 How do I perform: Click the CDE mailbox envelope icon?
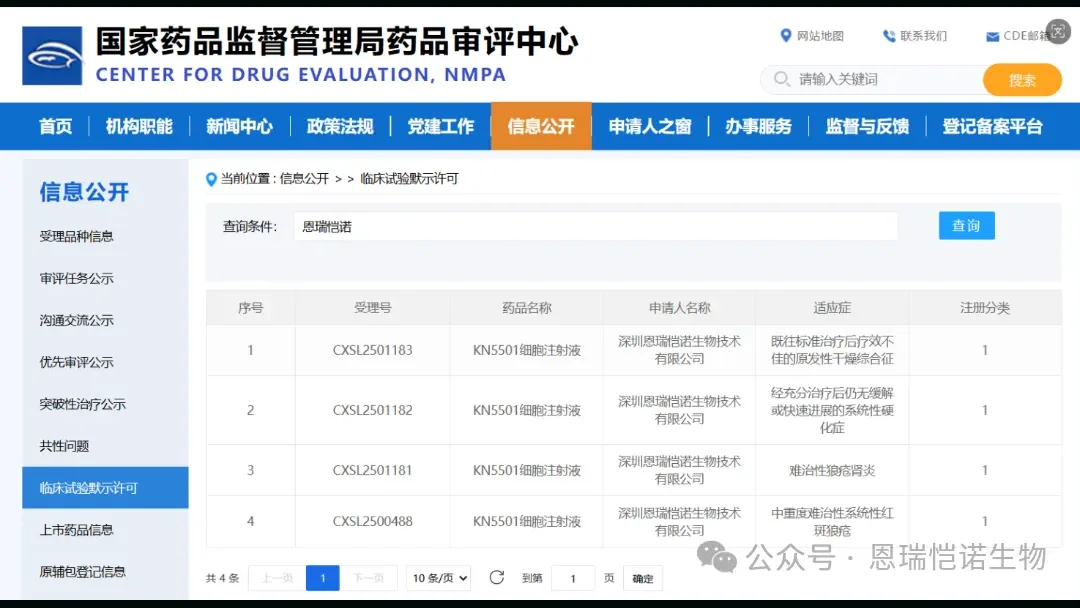992,37
